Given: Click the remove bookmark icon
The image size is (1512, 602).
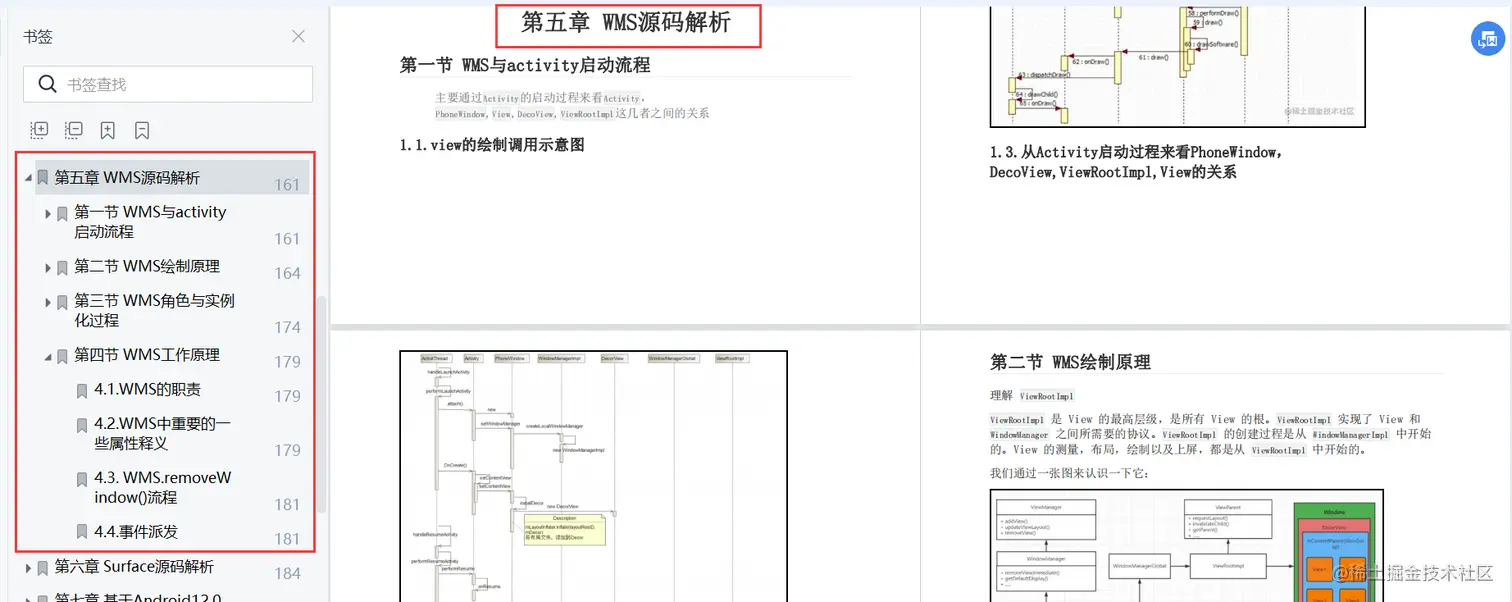Looking at the screenshot, I should click(141, 130).
